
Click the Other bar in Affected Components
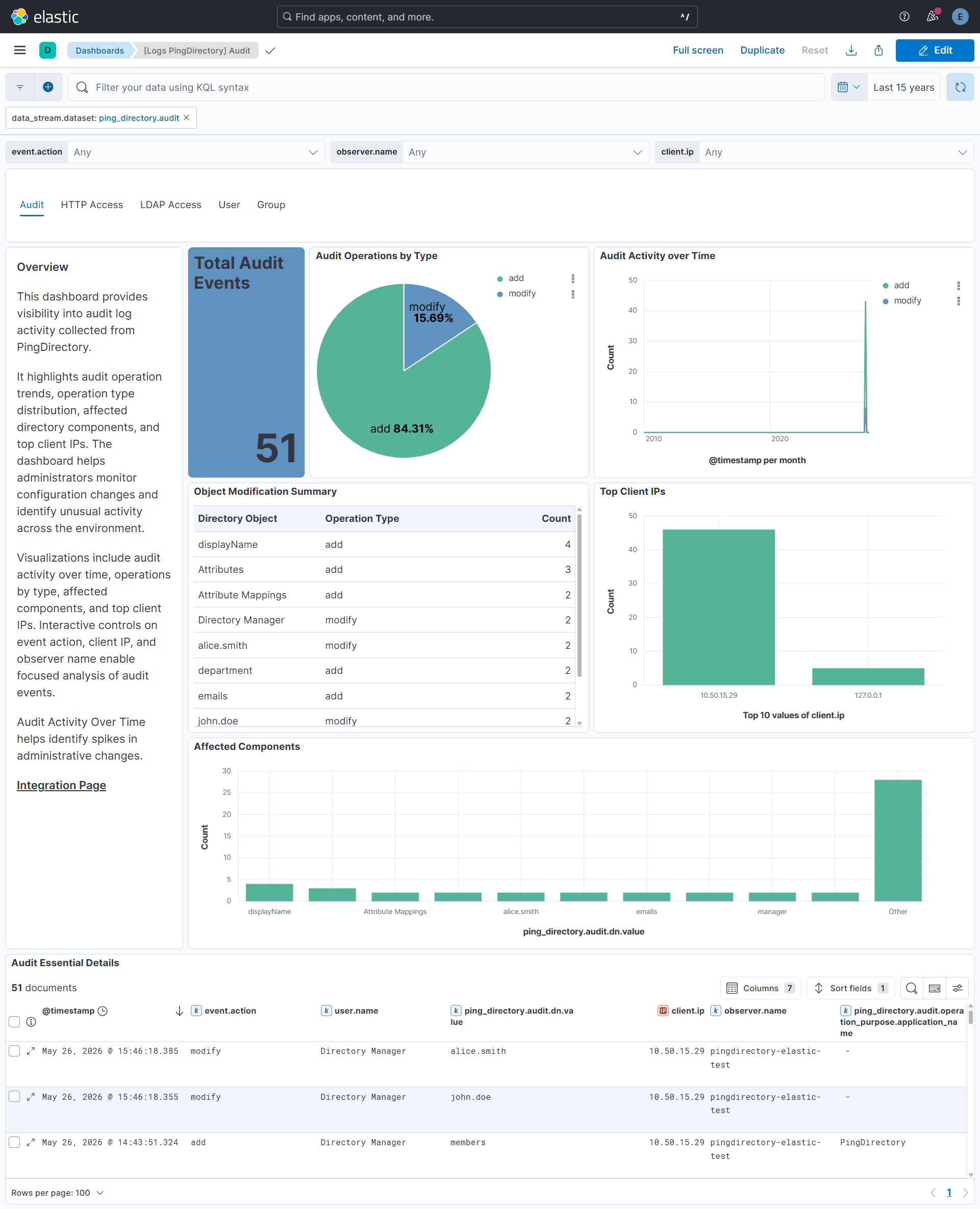(897, 840)
